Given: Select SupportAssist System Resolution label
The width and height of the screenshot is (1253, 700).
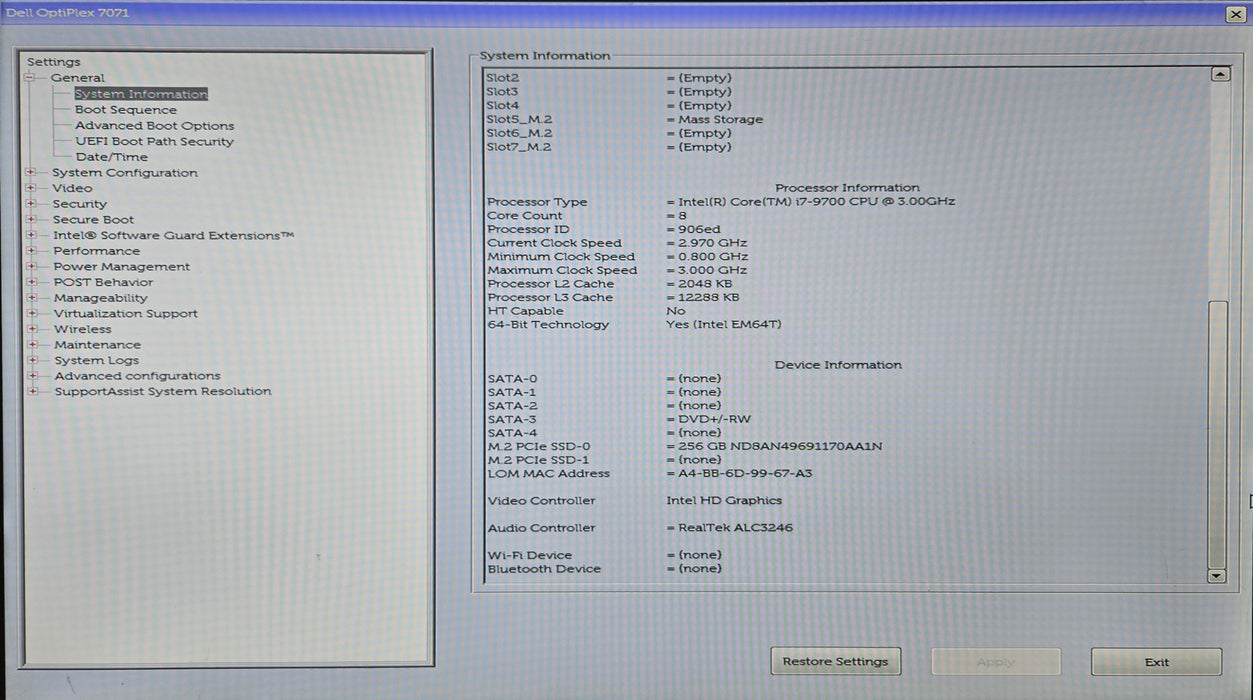Looking at the screenshot, I should [x=163, y=392].
